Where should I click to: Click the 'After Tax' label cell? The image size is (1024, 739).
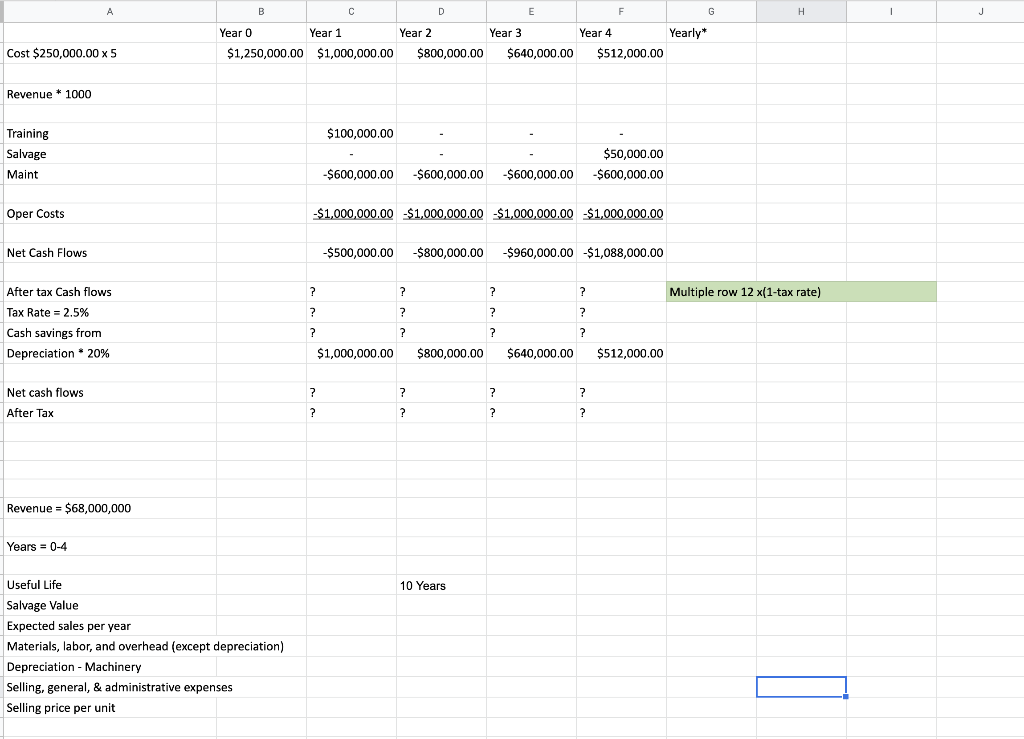110,413
